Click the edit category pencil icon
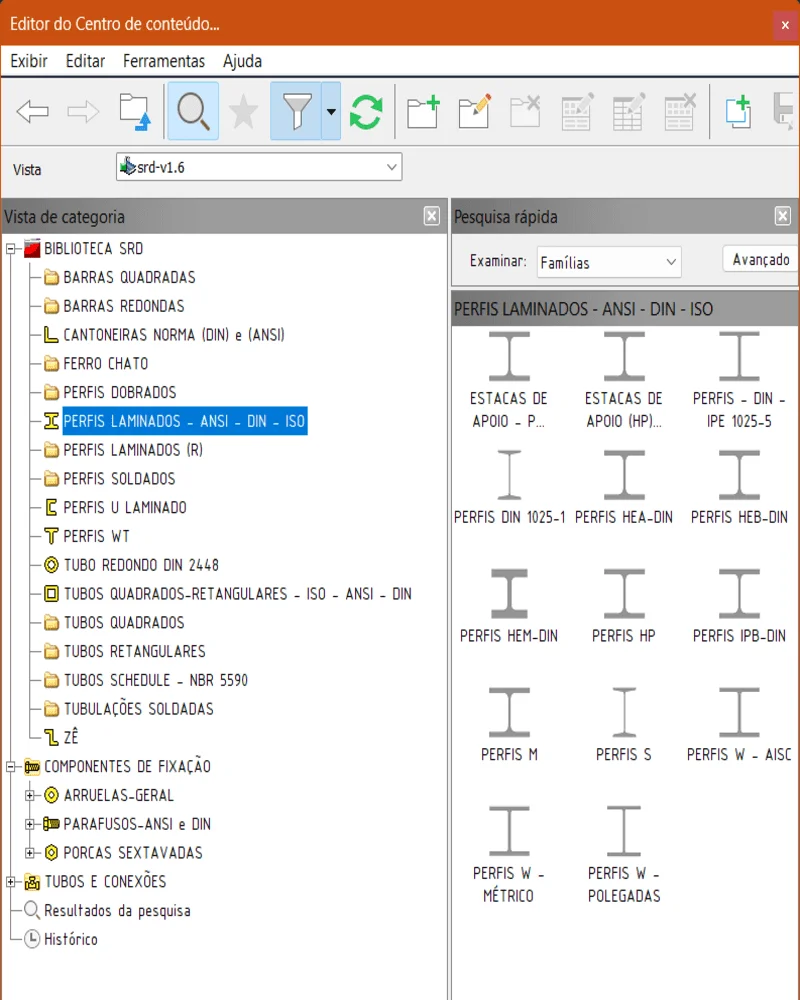The width and height of the screenshot is (800, 1000). tap(474, 111)
